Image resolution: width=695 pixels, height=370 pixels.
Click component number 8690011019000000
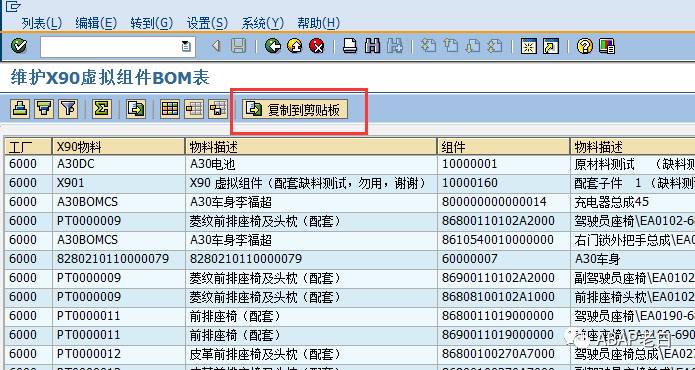[x=498, y=335]
